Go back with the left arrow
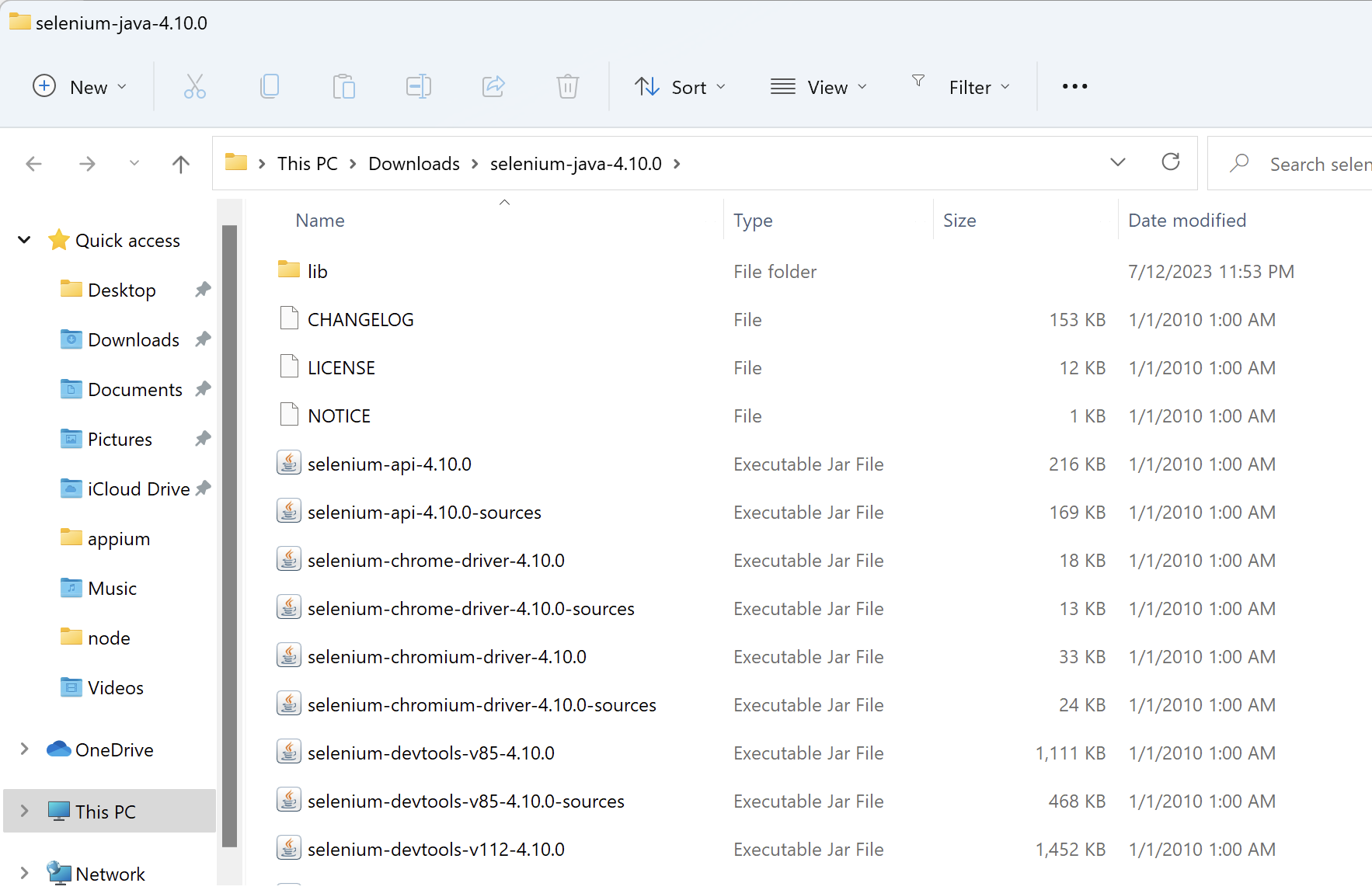The width and height of the screenshot is (1372, 890). [x=33, y=164]
